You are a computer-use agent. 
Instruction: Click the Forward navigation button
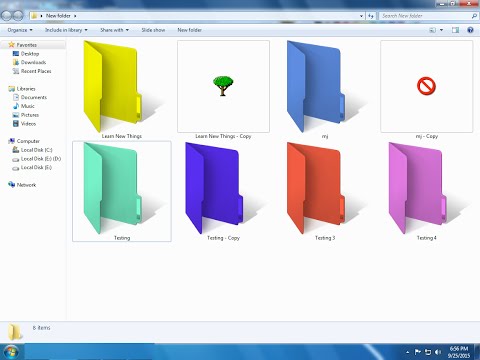point(18,15)
